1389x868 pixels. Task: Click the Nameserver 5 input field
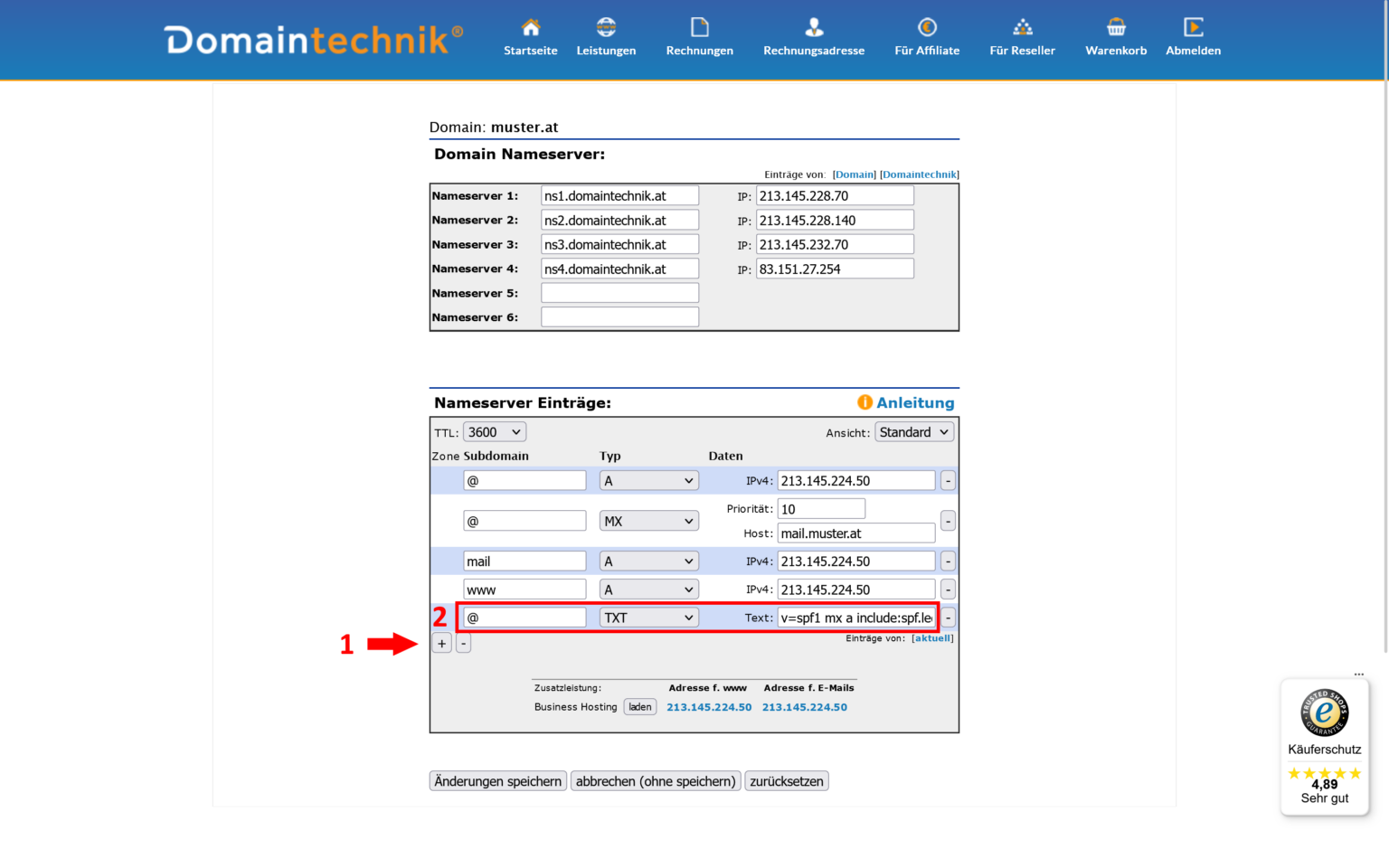[619, 293]
